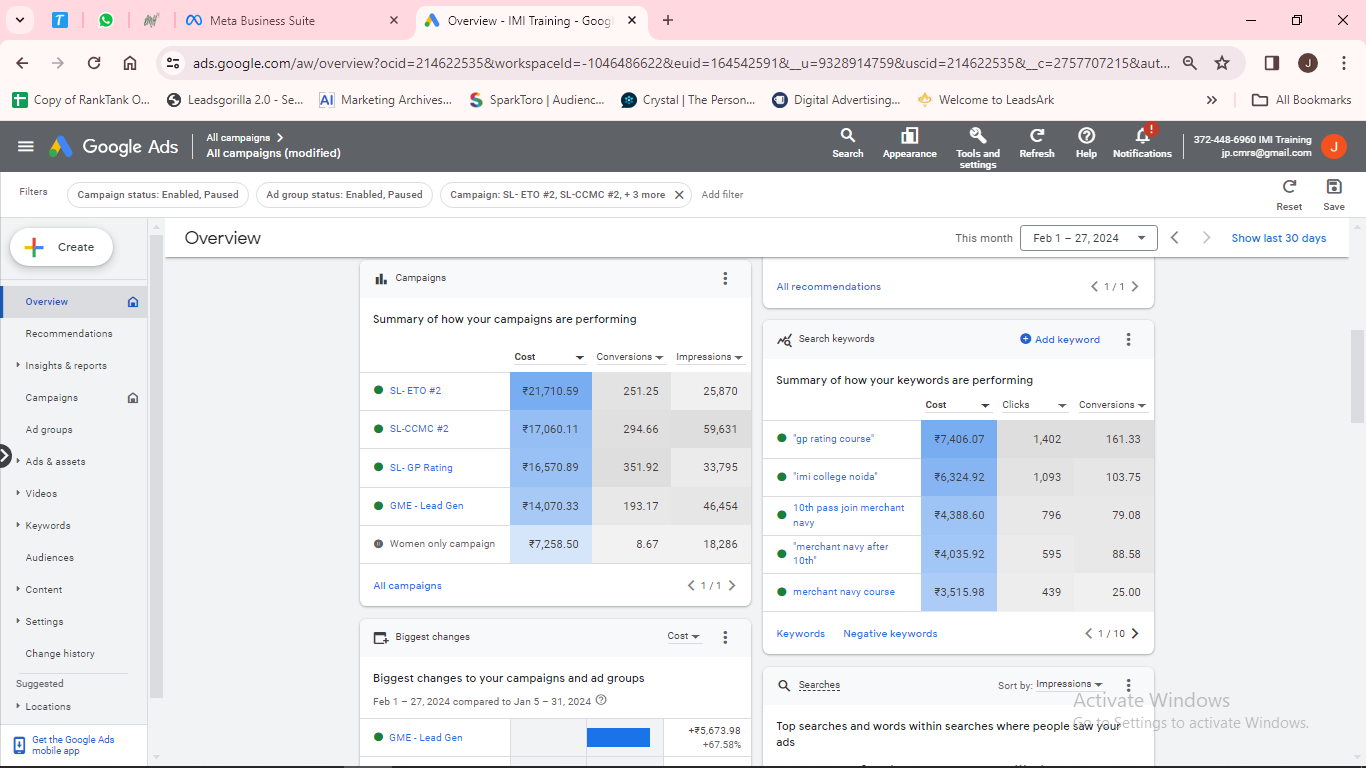Open Tools and settings wrench

(x=978, y=147)
